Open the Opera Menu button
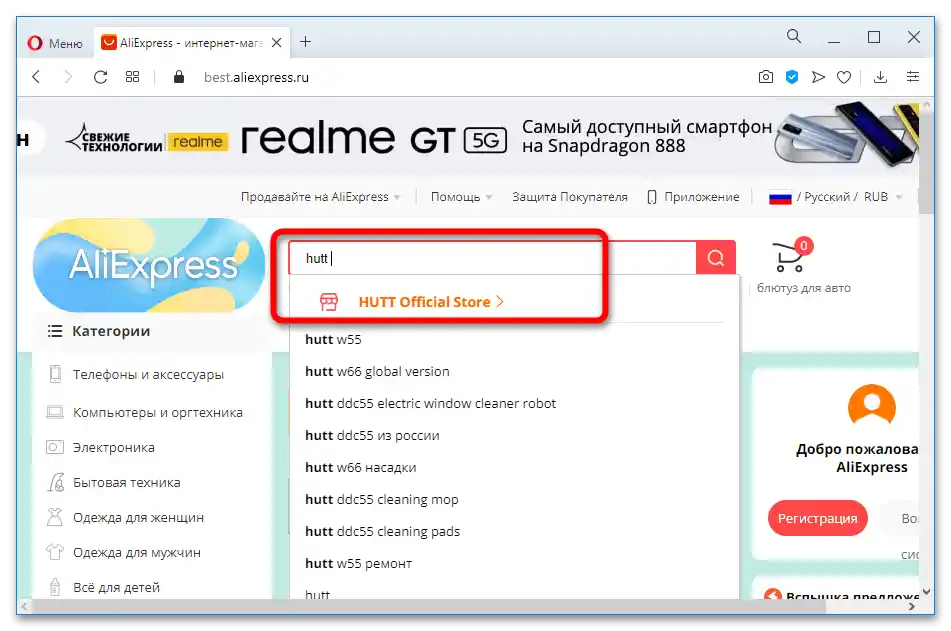The width and height of the screenshot is (951, 631). 55,43
